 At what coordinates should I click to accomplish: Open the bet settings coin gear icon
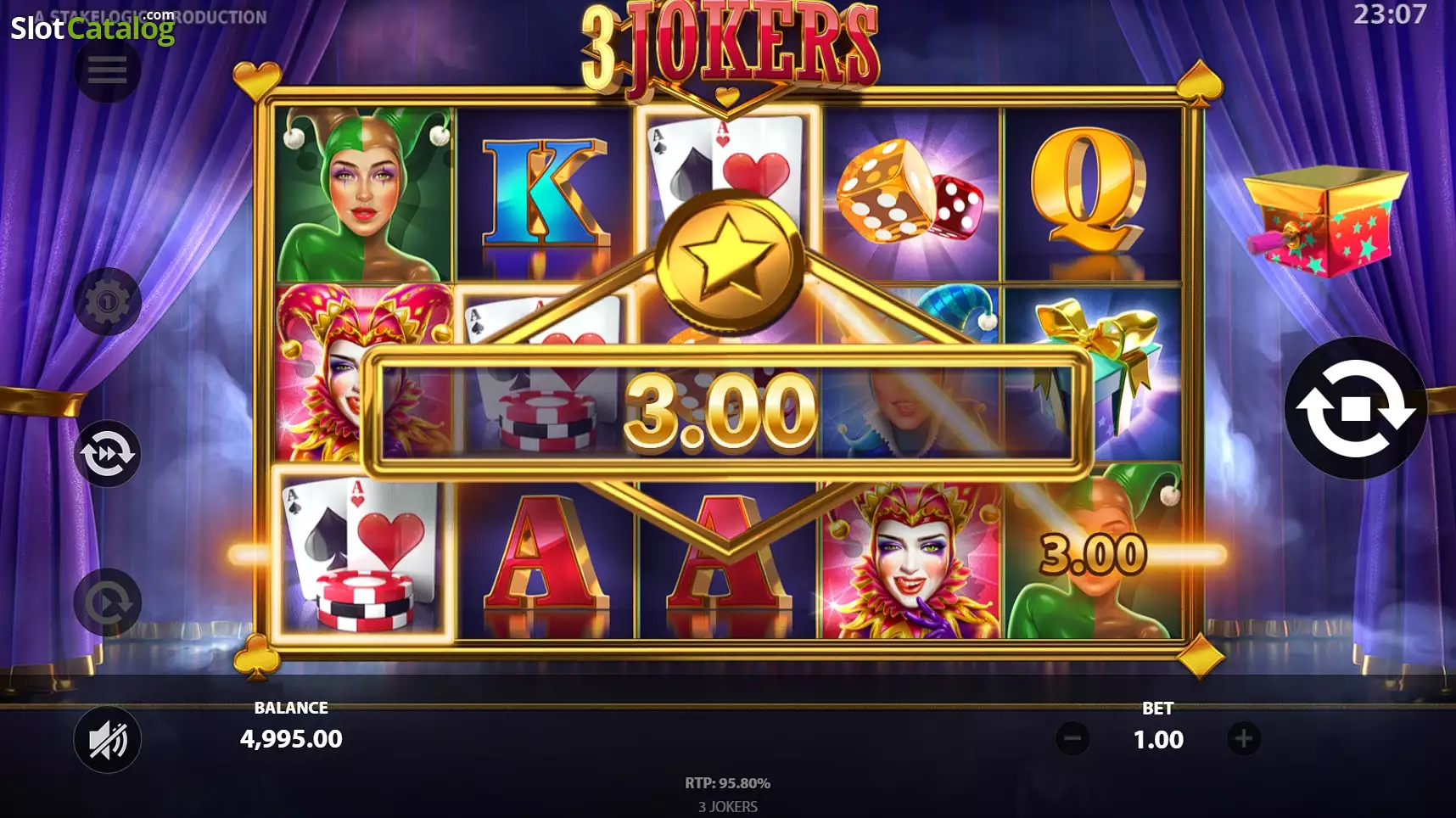pos(107,302)
